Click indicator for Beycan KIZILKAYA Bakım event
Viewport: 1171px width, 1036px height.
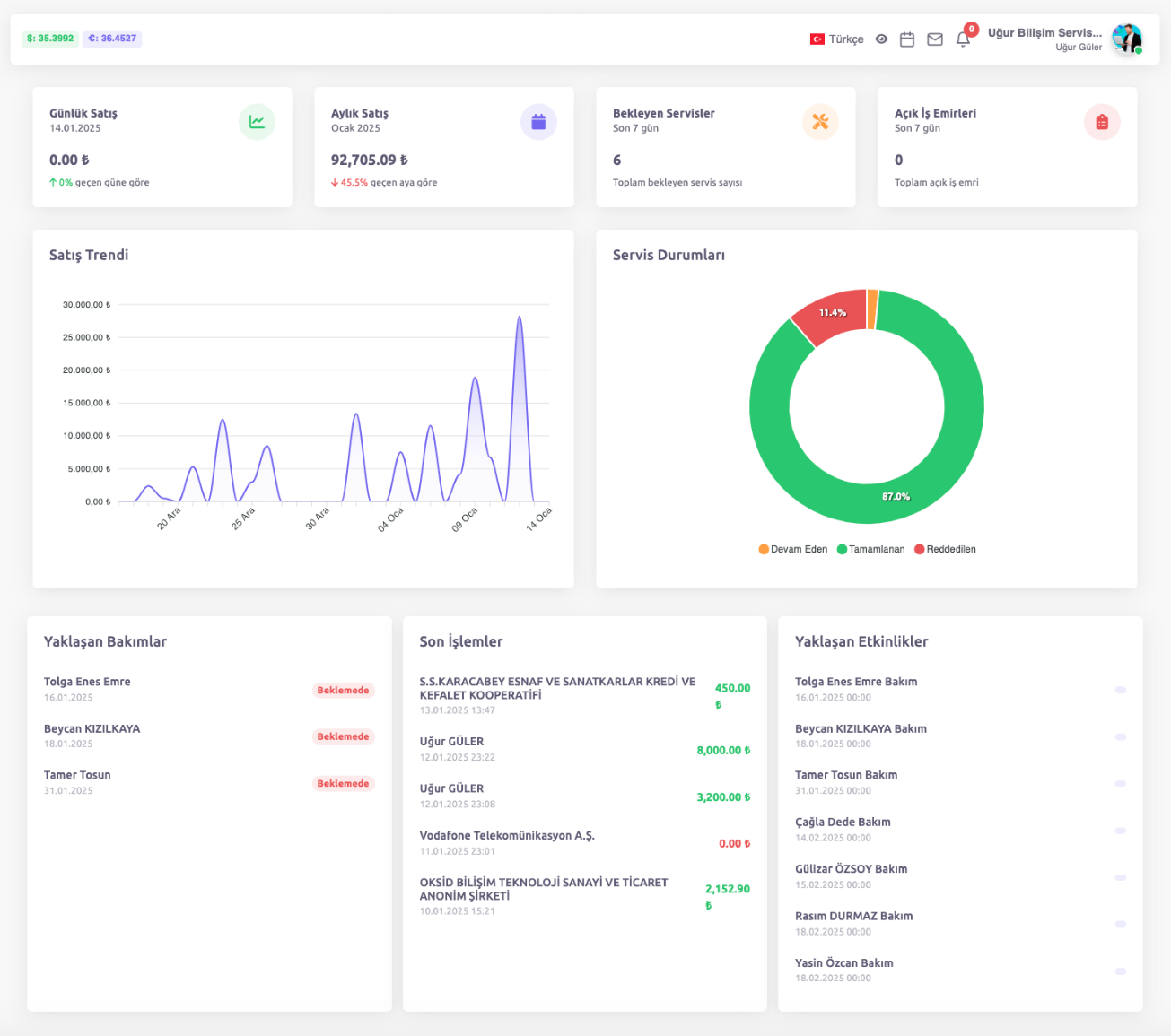[1120, 736]
